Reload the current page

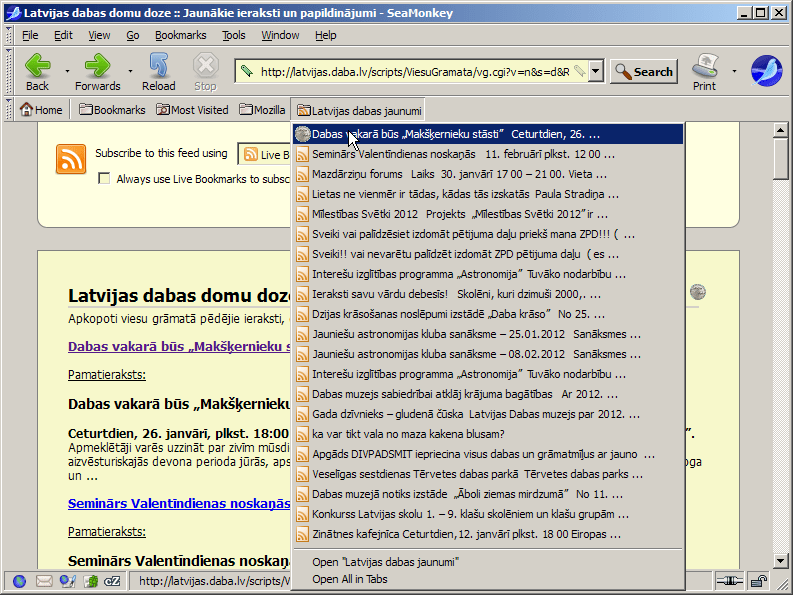click(x=159, y=65)
